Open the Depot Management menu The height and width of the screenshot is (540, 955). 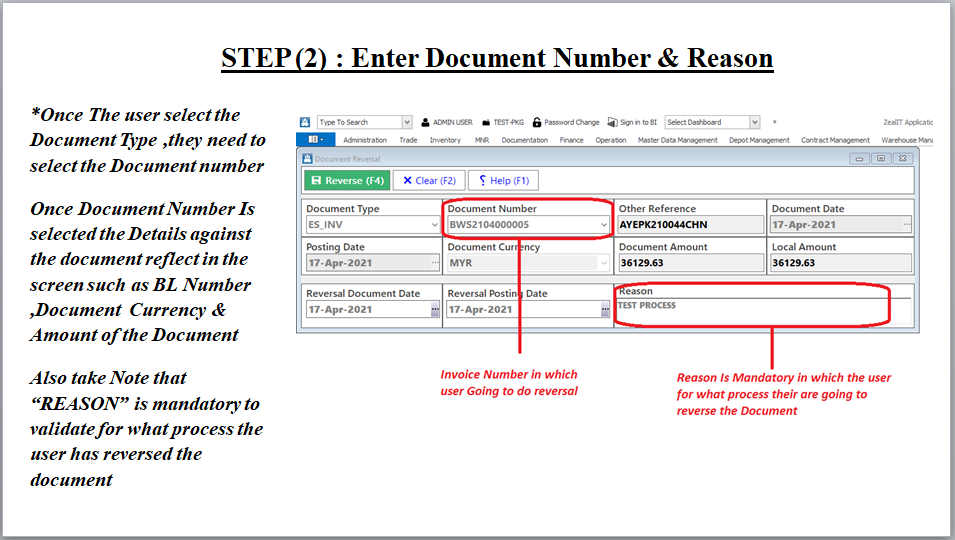(759, 140)
